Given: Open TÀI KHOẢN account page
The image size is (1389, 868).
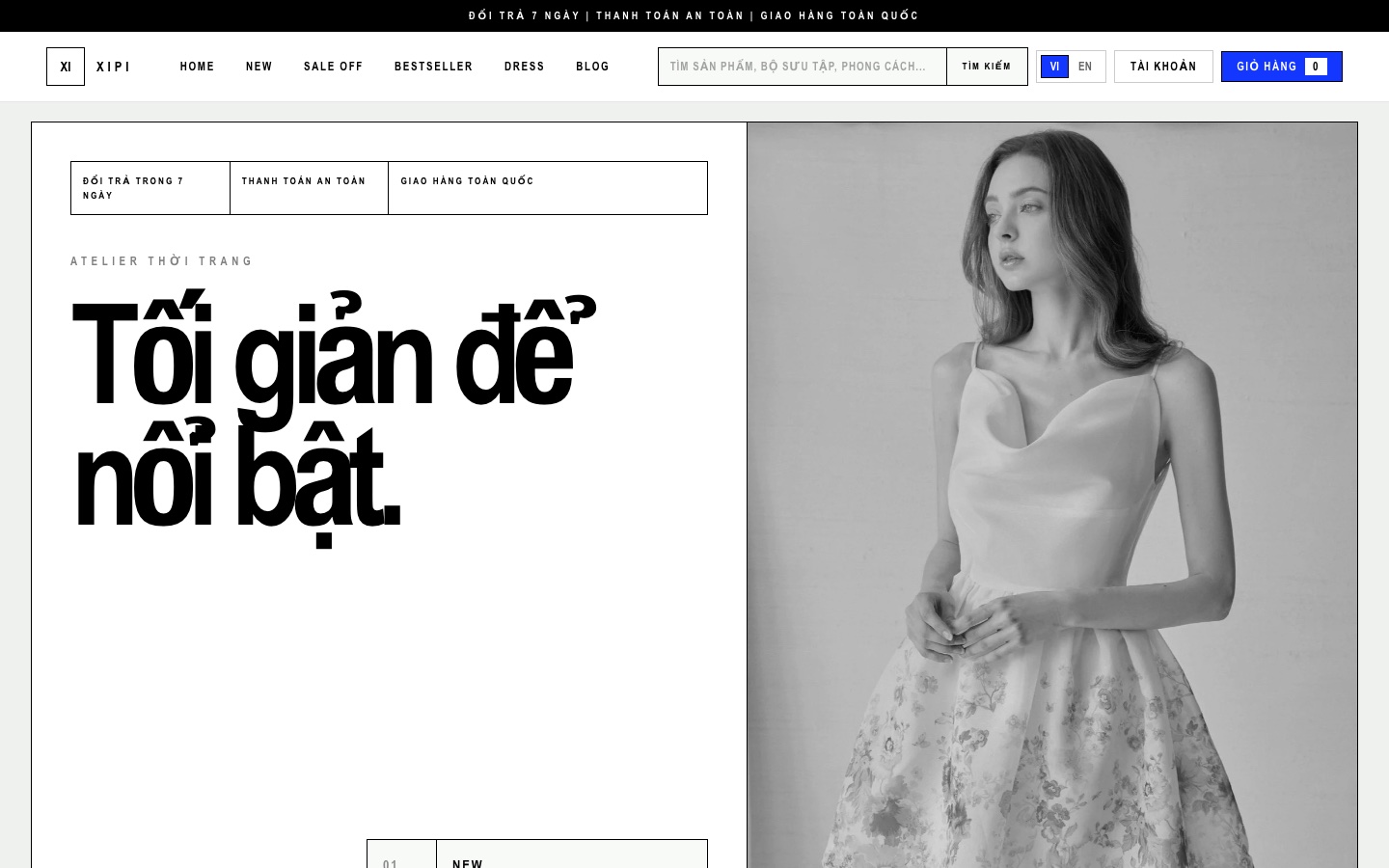Looking at the screenshot, I should click(x=1163, y=67).
